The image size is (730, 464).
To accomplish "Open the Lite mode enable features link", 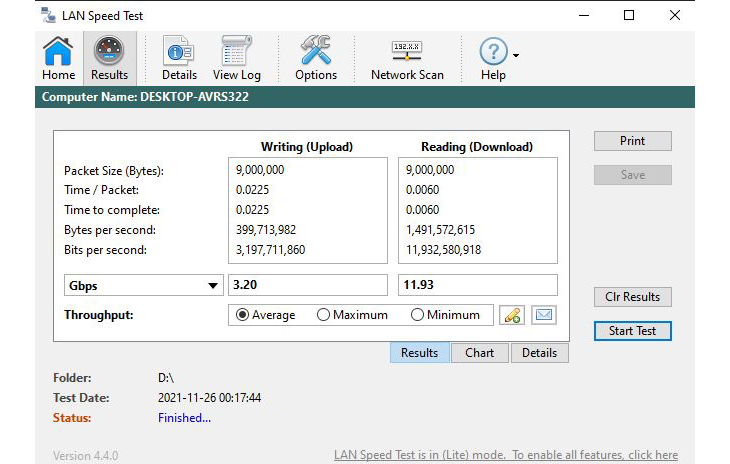I will [x=506, y=455].
